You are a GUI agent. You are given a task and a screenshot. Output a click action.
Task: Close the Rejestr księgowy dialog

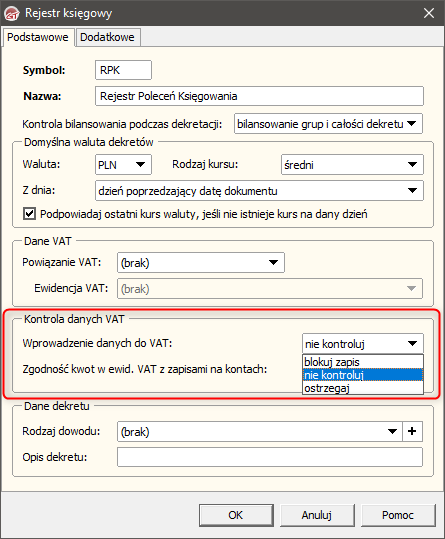429,13
